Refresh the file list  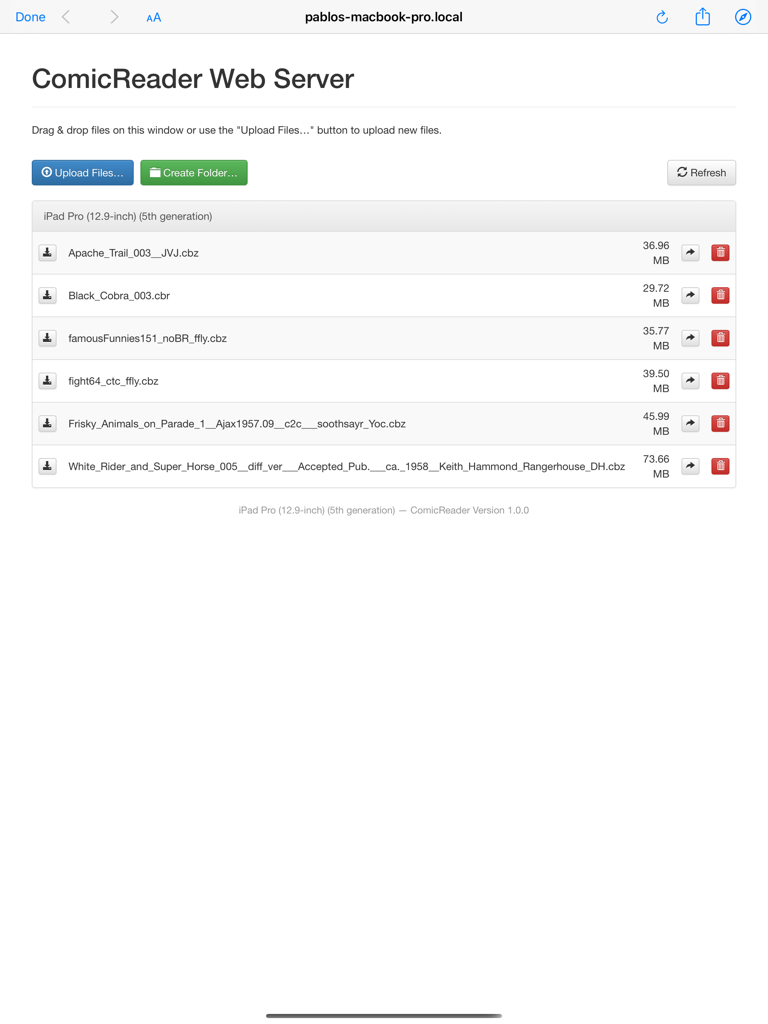point(701,172)
